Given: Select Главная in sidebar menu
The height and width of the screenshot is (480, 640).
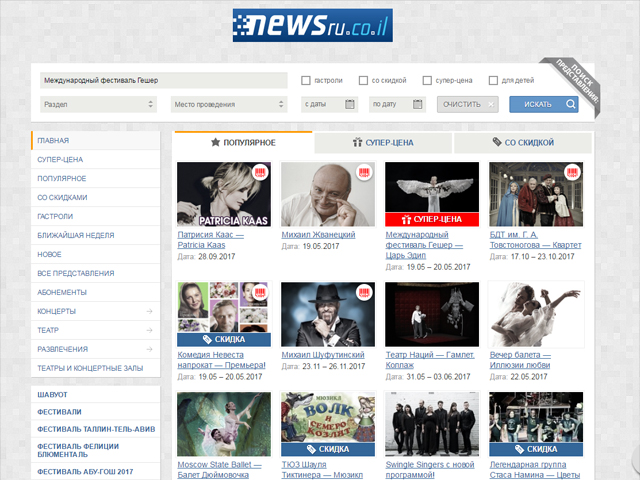Looking at the screenshot, I should (x=96, y=140).
